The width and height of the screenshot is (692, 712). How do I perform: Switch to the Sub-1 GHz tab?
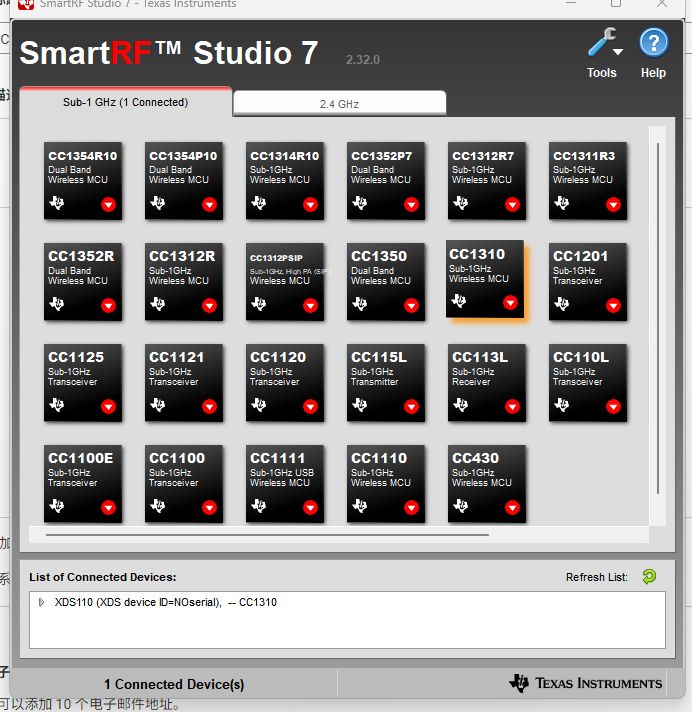(126, 102)
